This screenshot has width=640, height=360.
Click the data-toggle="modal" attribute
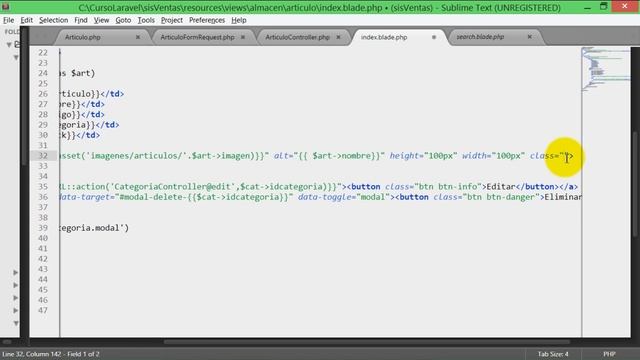(344, 197)
